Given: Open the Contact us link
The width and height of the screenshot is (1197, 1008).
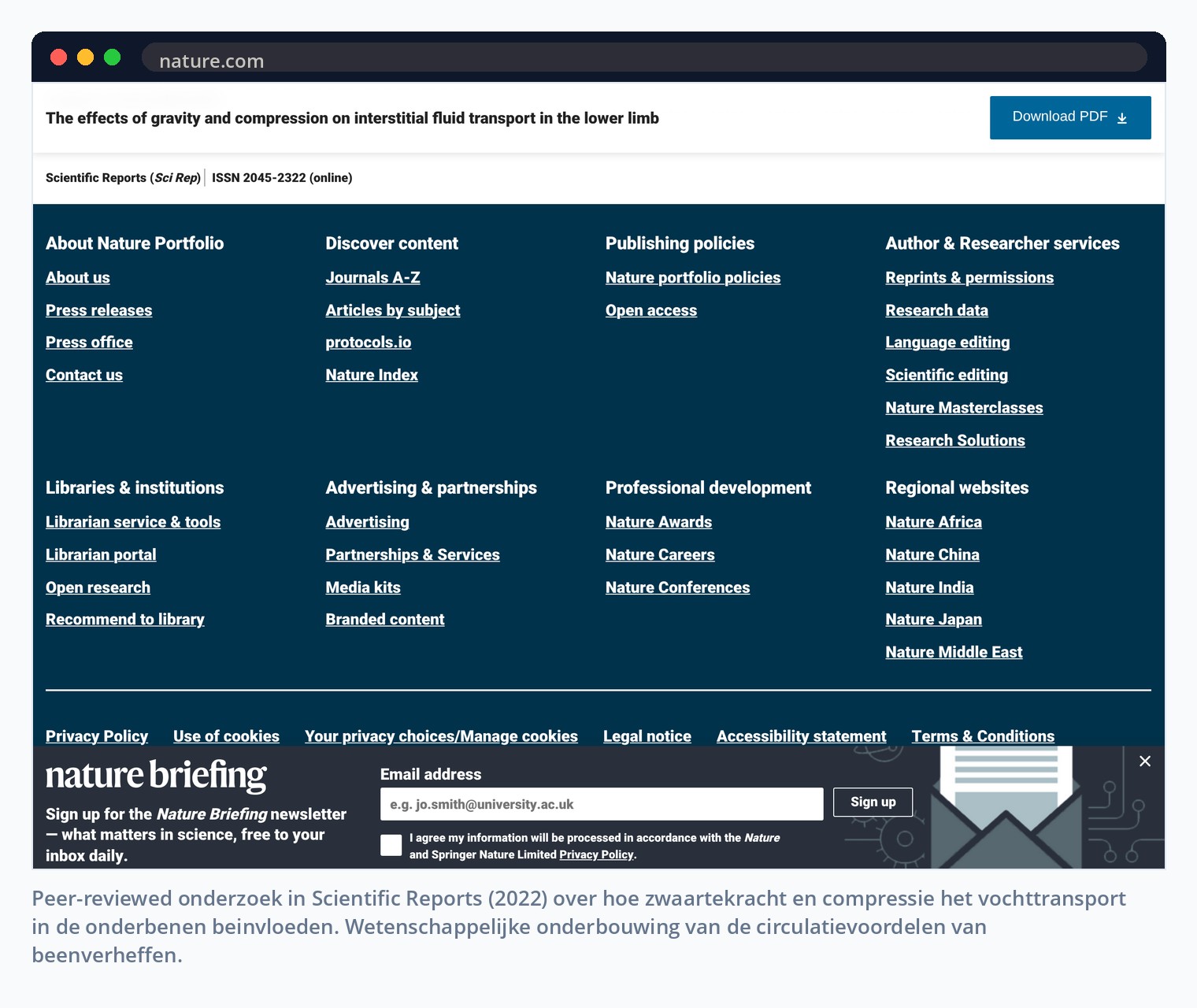Looking at the screenshot, I should click(x=84, y=375).
